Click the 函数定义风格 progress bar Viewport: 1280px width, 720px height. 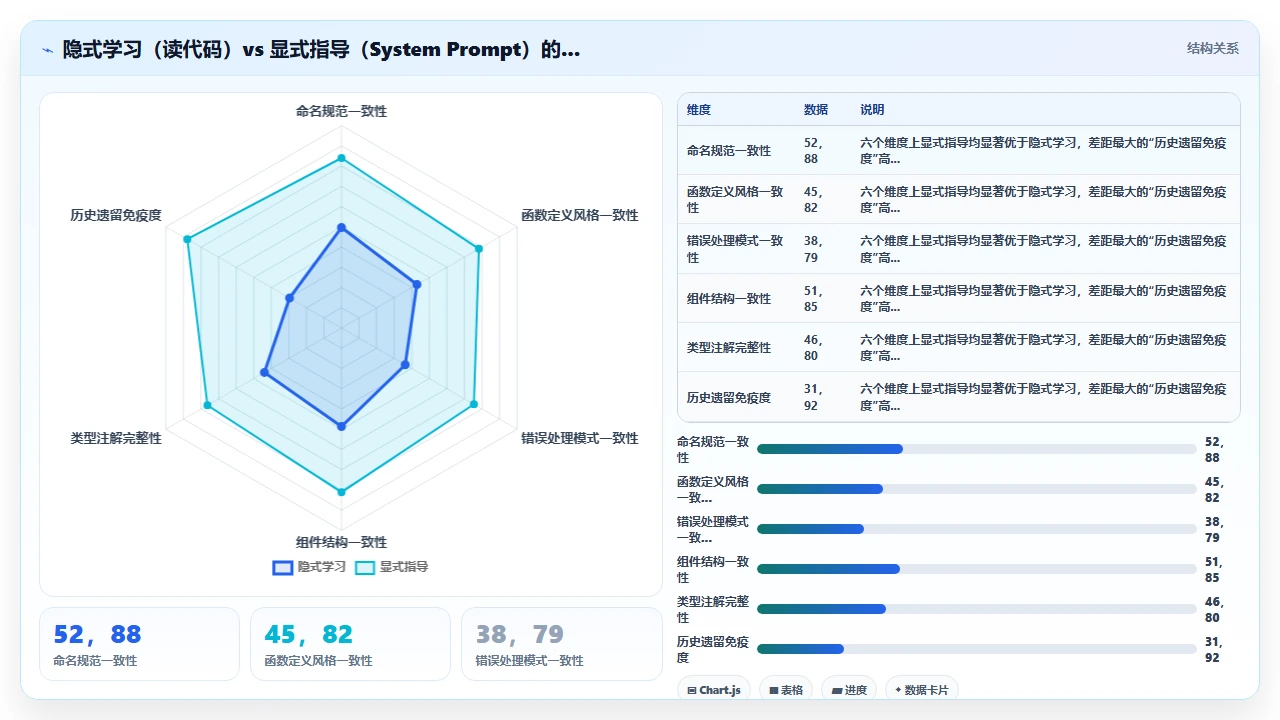tap(976, 489)
